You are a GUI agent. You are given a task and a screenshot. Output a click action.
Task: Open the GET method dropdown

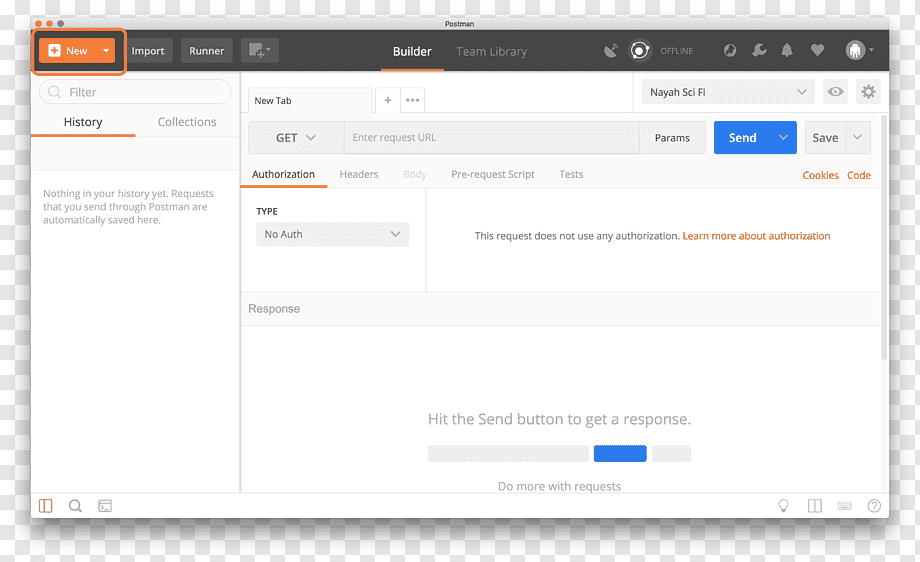tap(296, 138)
